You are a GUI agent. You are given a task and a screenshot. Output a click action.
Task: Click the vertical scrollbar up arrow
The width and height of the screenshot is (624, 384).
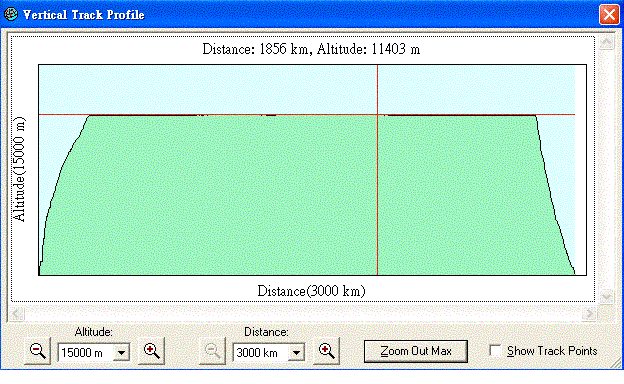click(x=606, y=42)
